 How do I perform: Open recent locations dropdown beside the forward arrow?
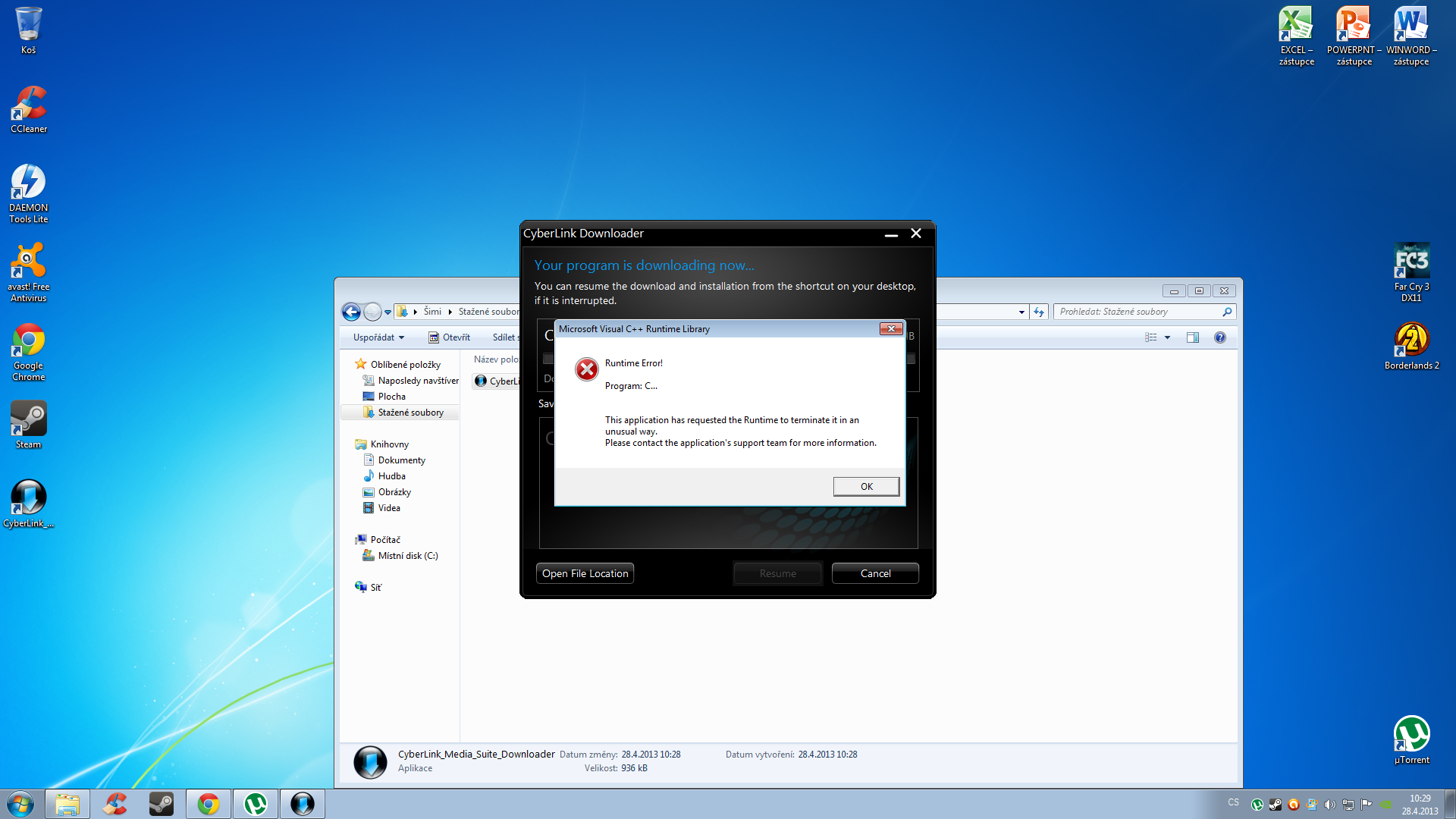pyautogui.click(x=388, y=312)
